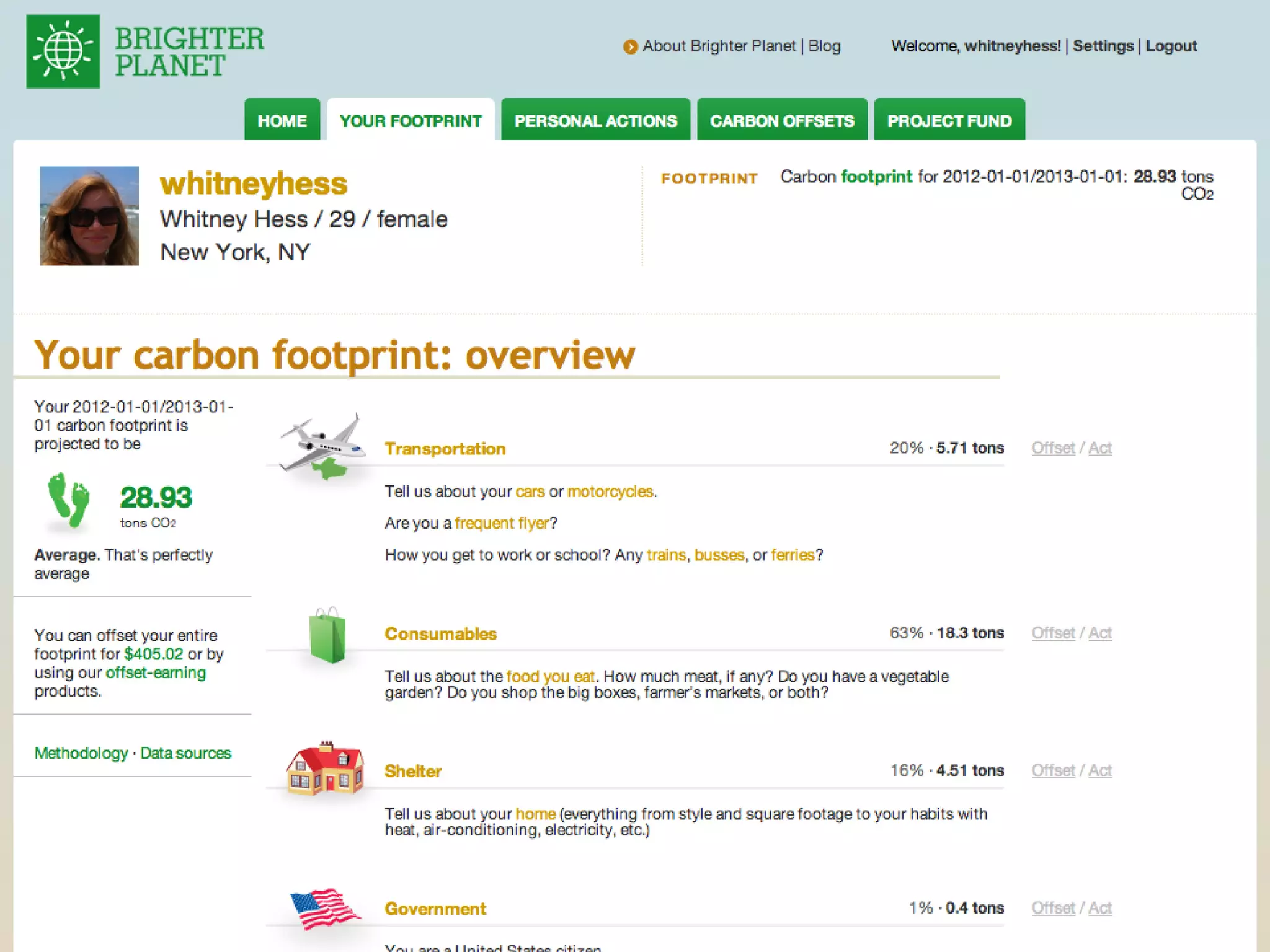This screenshot has width=1270, height=952.
Task: Go to the Carbon Offsets tab
Action: (x=782, y=121)
